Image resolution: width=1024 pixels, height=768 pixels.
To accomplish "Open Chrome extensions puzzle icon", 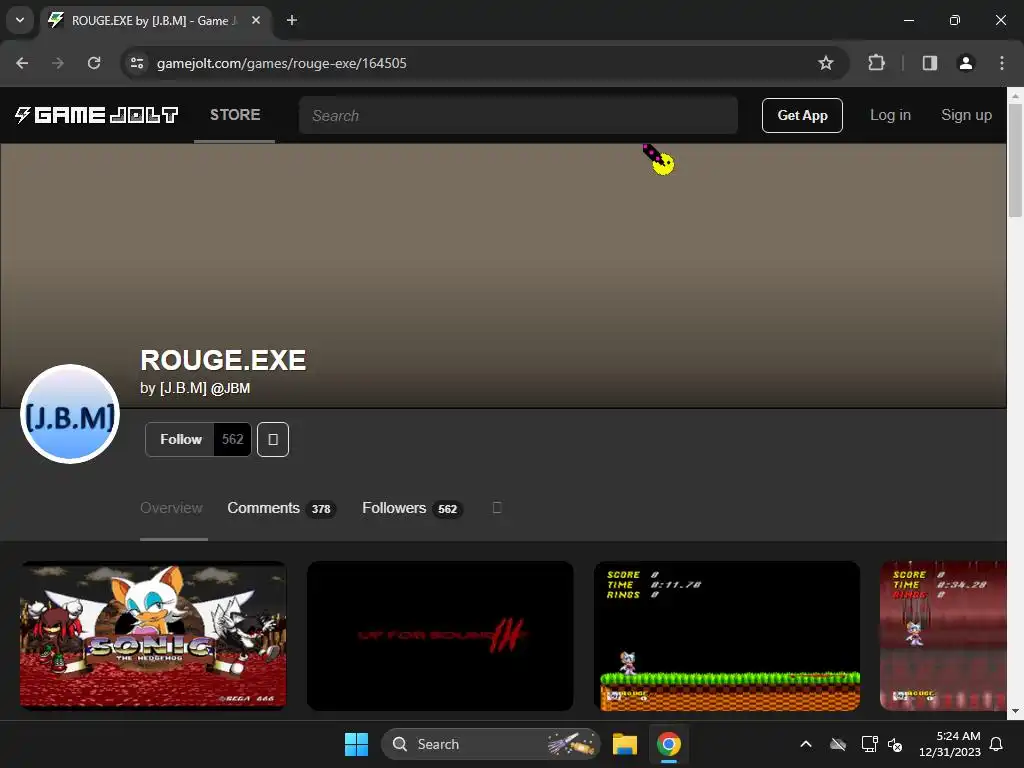I will click(x=876, y=63).
